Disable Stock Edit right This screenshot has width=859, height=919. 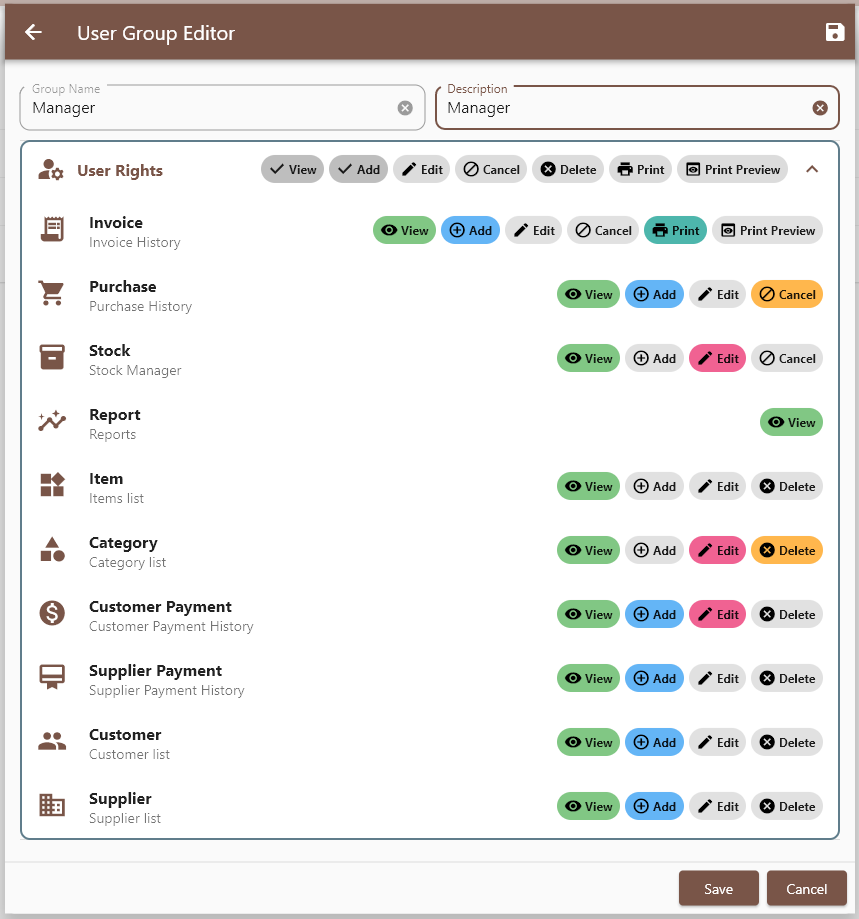pyautogui.click(x=717, y=358)
